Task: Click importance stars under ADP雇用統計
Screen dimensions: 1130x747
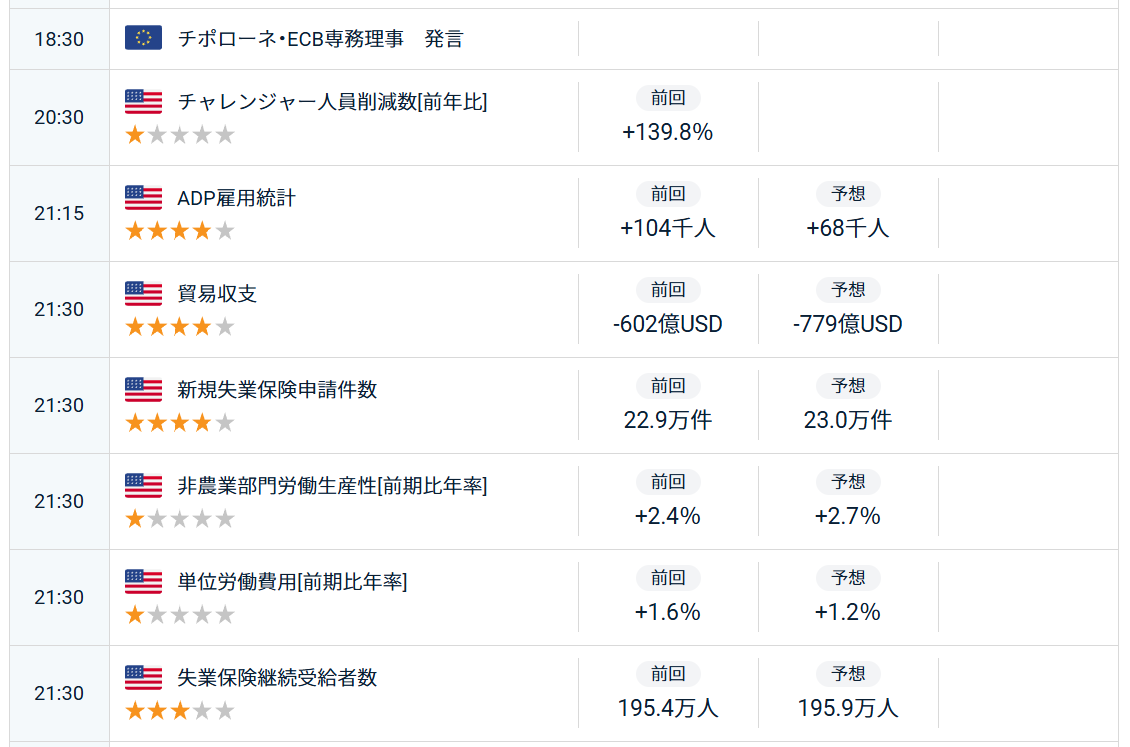Action: click(179, 231)
